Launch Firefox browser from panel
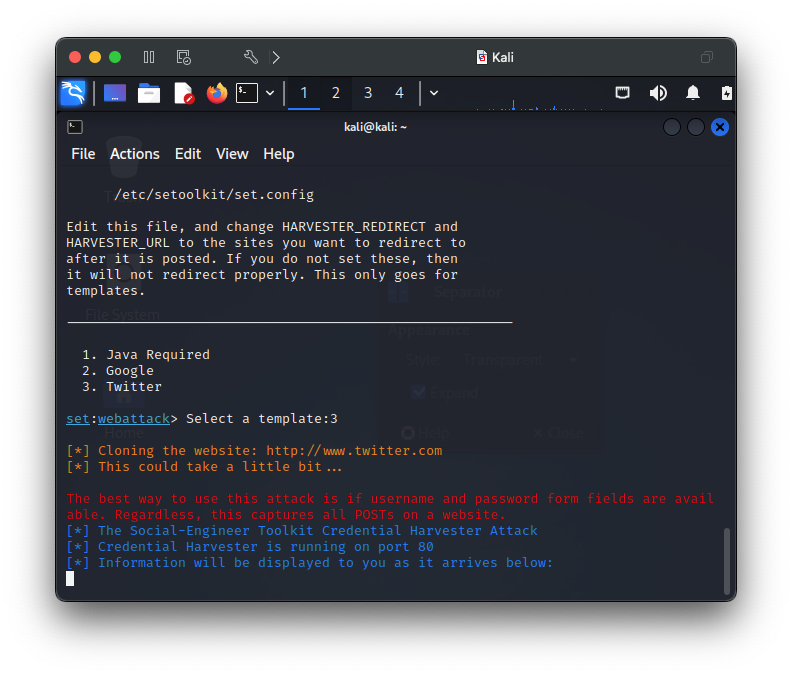The height and width of the screenshot is (675, 792). click(x=217, y=93)
